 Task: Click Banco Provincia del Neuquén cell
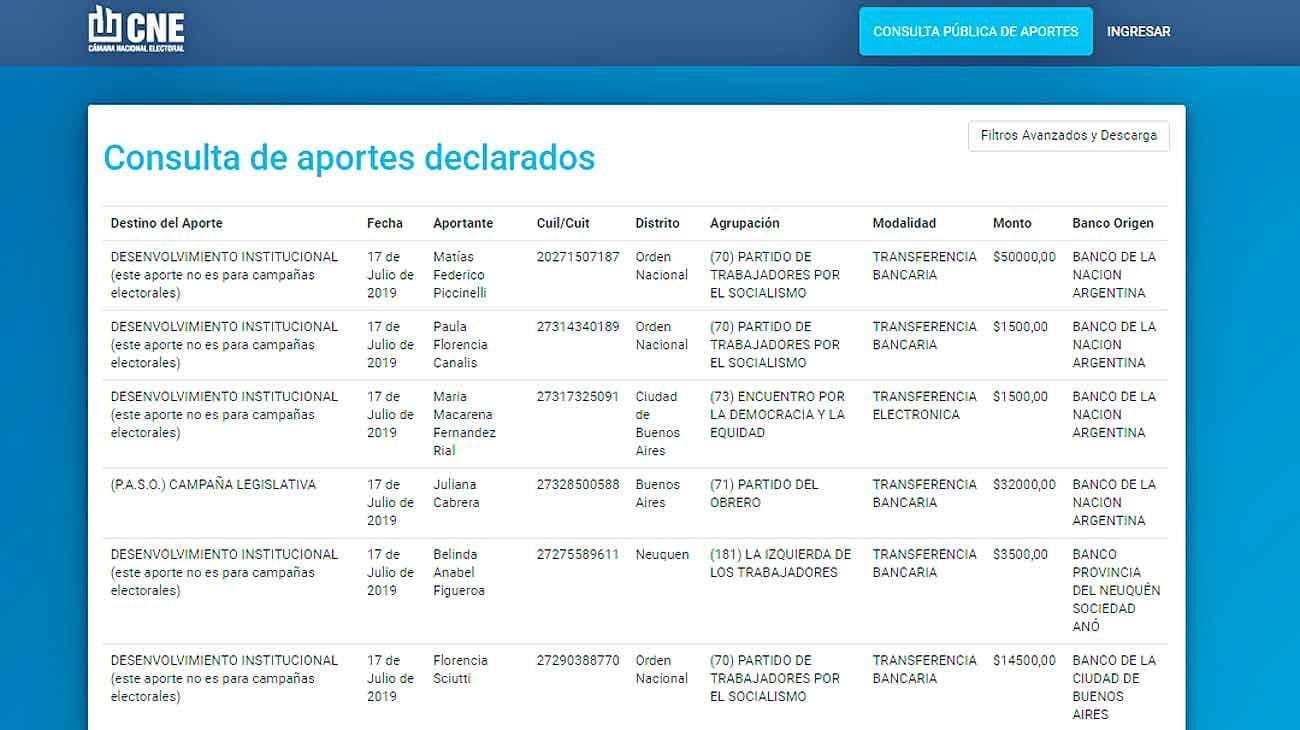tap(1116, 590)
